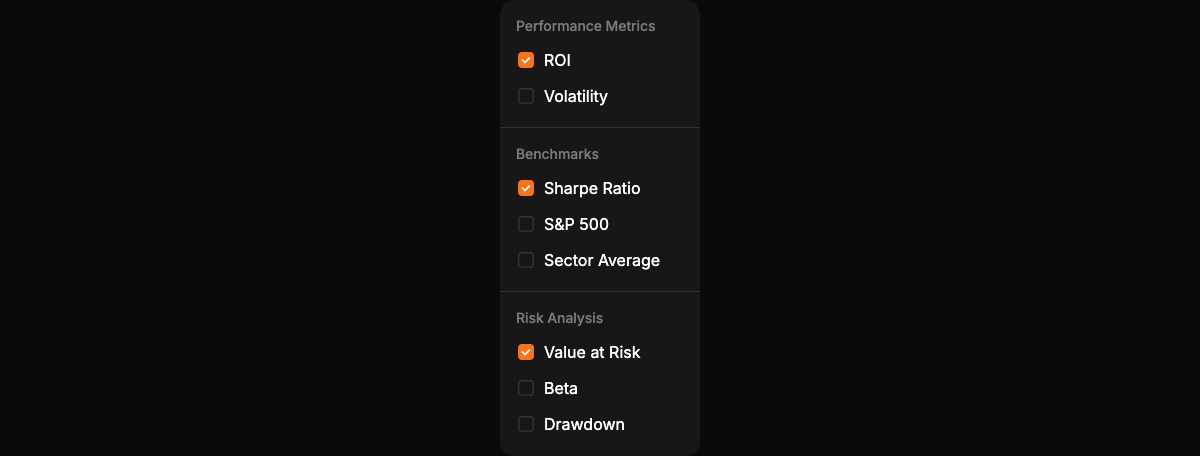Enable the Drawdown checkbox
1200x456 pixels.
[526, 424]
